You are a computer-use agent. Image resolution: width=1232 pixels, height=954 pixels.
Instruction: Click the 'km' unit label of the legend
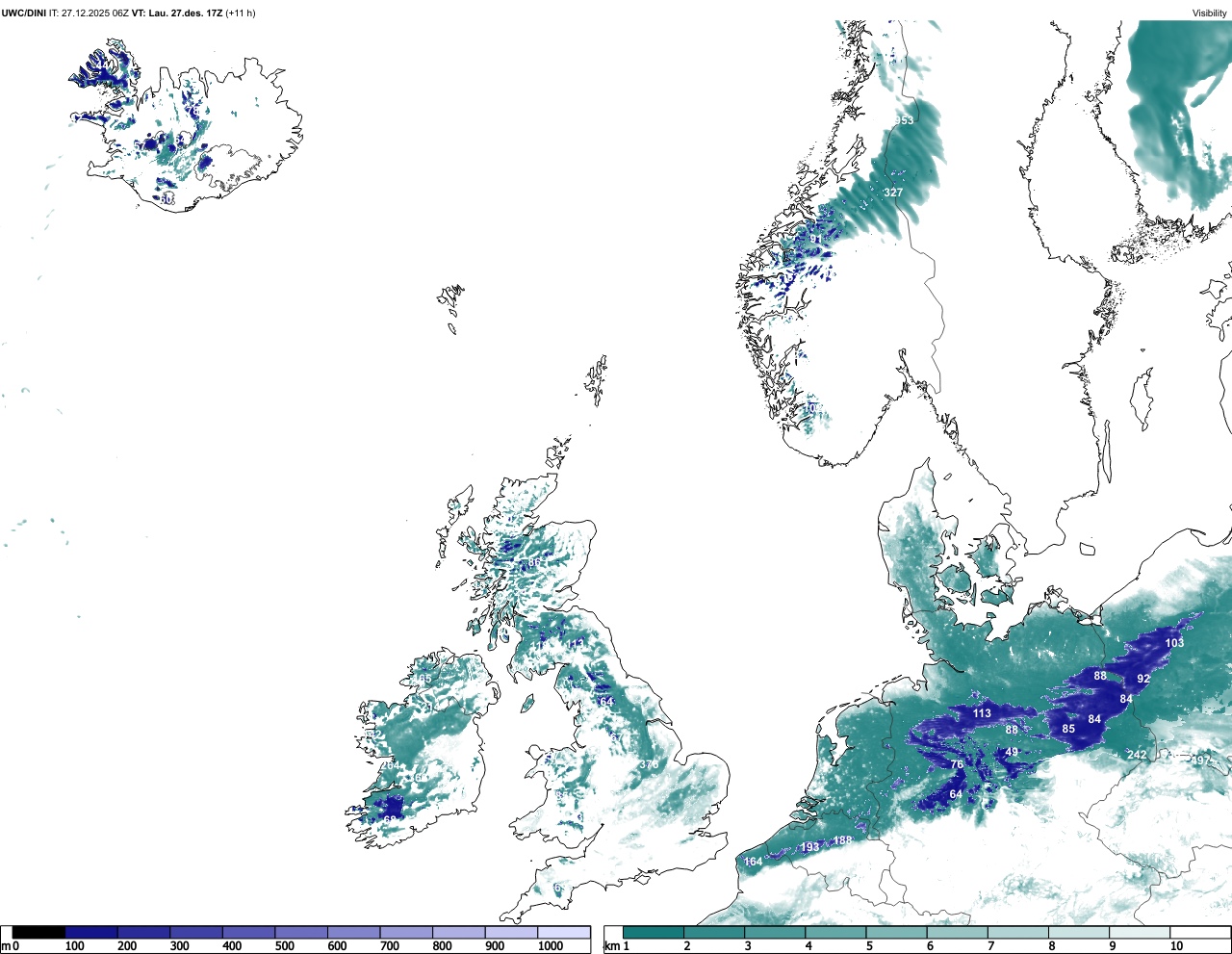click(x=612, y=946)
